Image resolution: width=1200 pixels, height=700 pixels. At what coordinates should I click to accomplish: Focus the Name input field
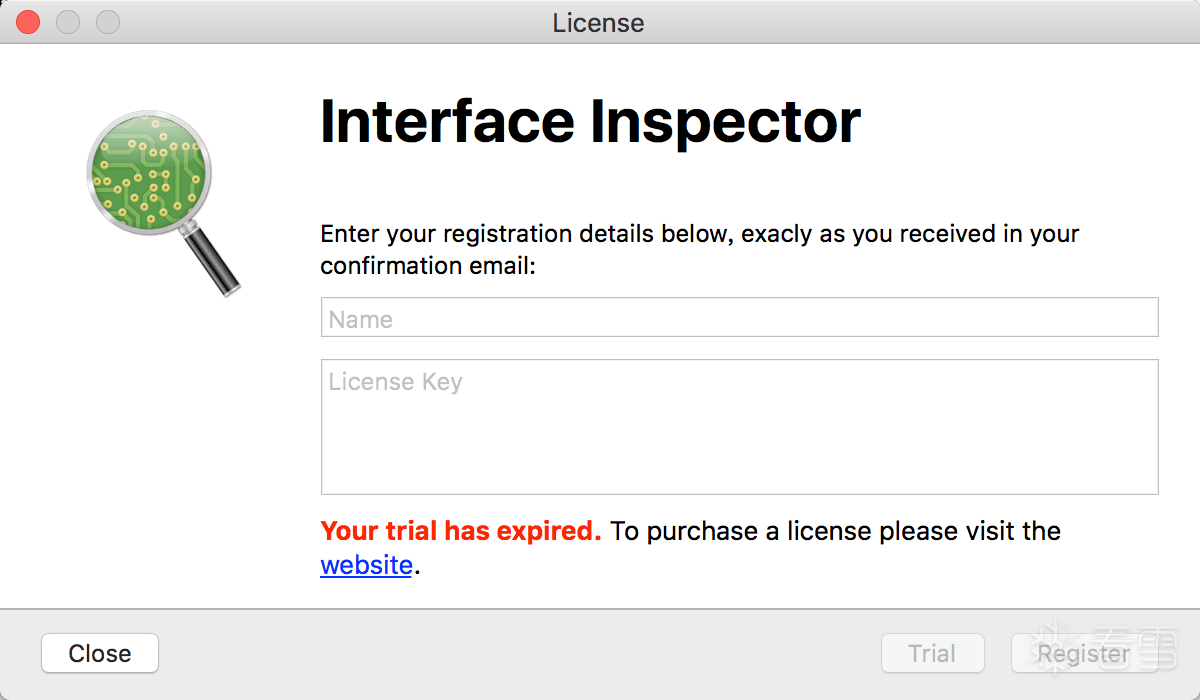point(739,317)
